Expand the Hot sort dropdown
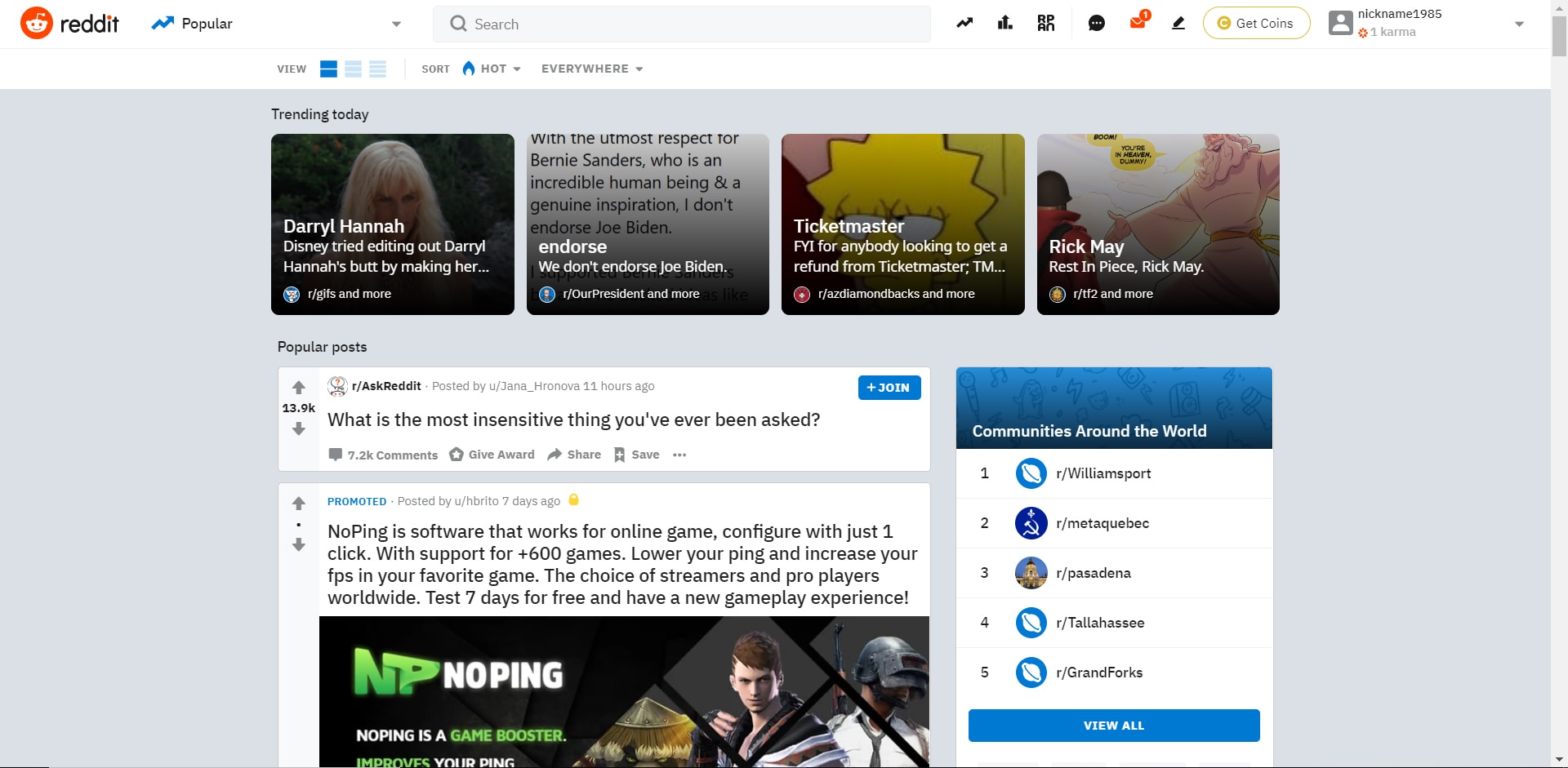 pos(492,69)
